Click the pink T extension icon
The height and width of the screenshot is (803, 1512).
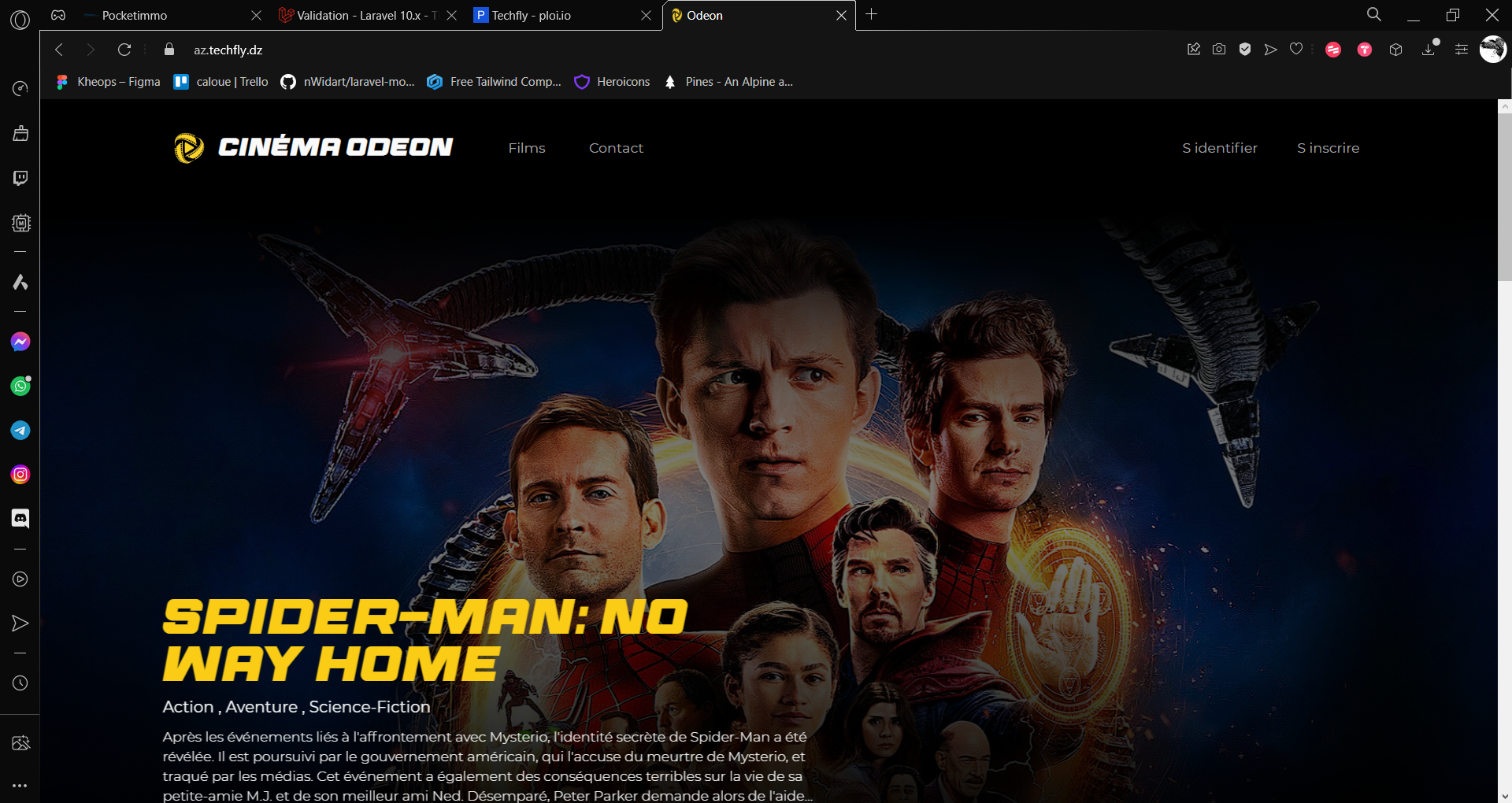(x=1365, y=50)
